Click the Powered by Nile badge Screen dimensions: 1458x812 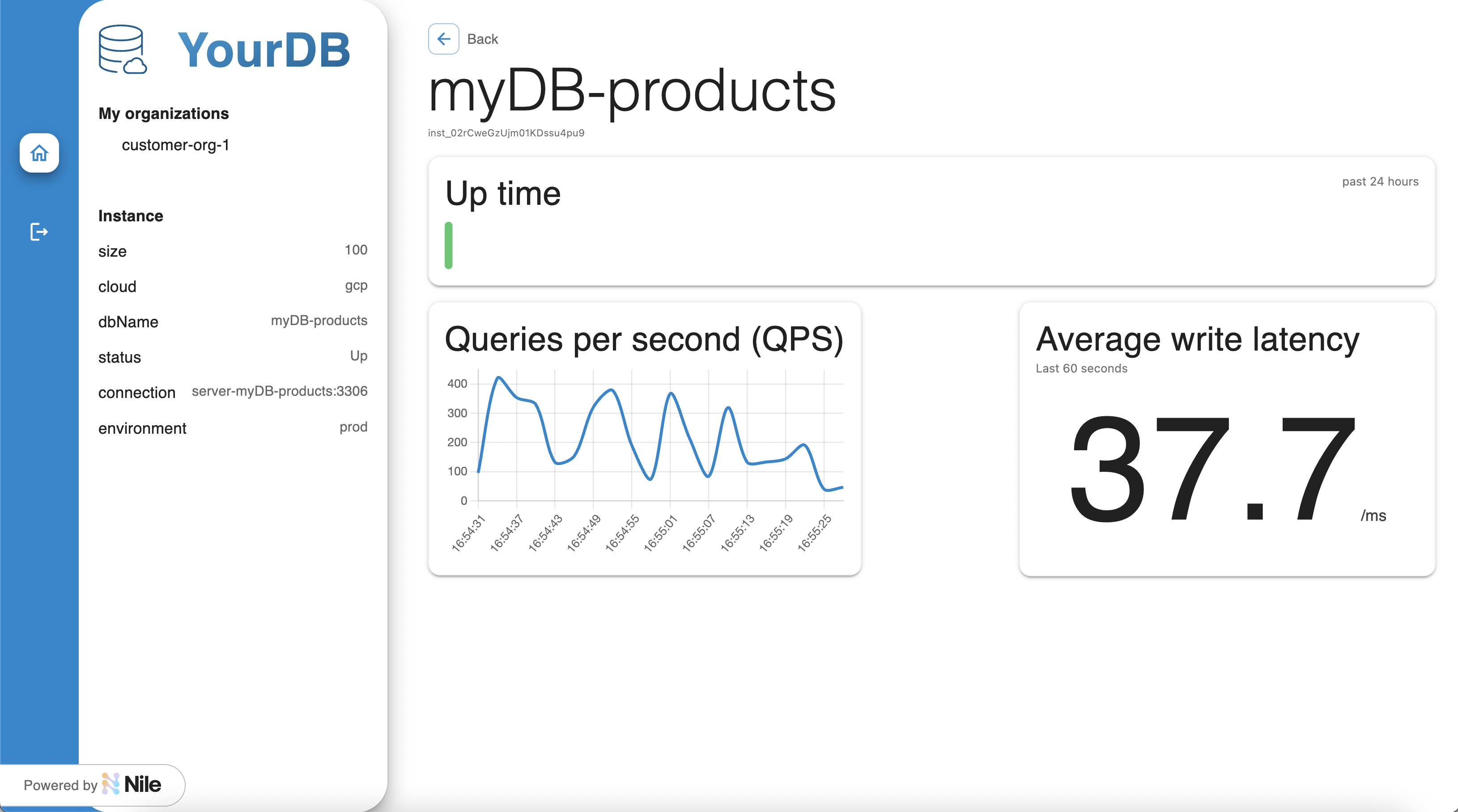pos(92,785)
